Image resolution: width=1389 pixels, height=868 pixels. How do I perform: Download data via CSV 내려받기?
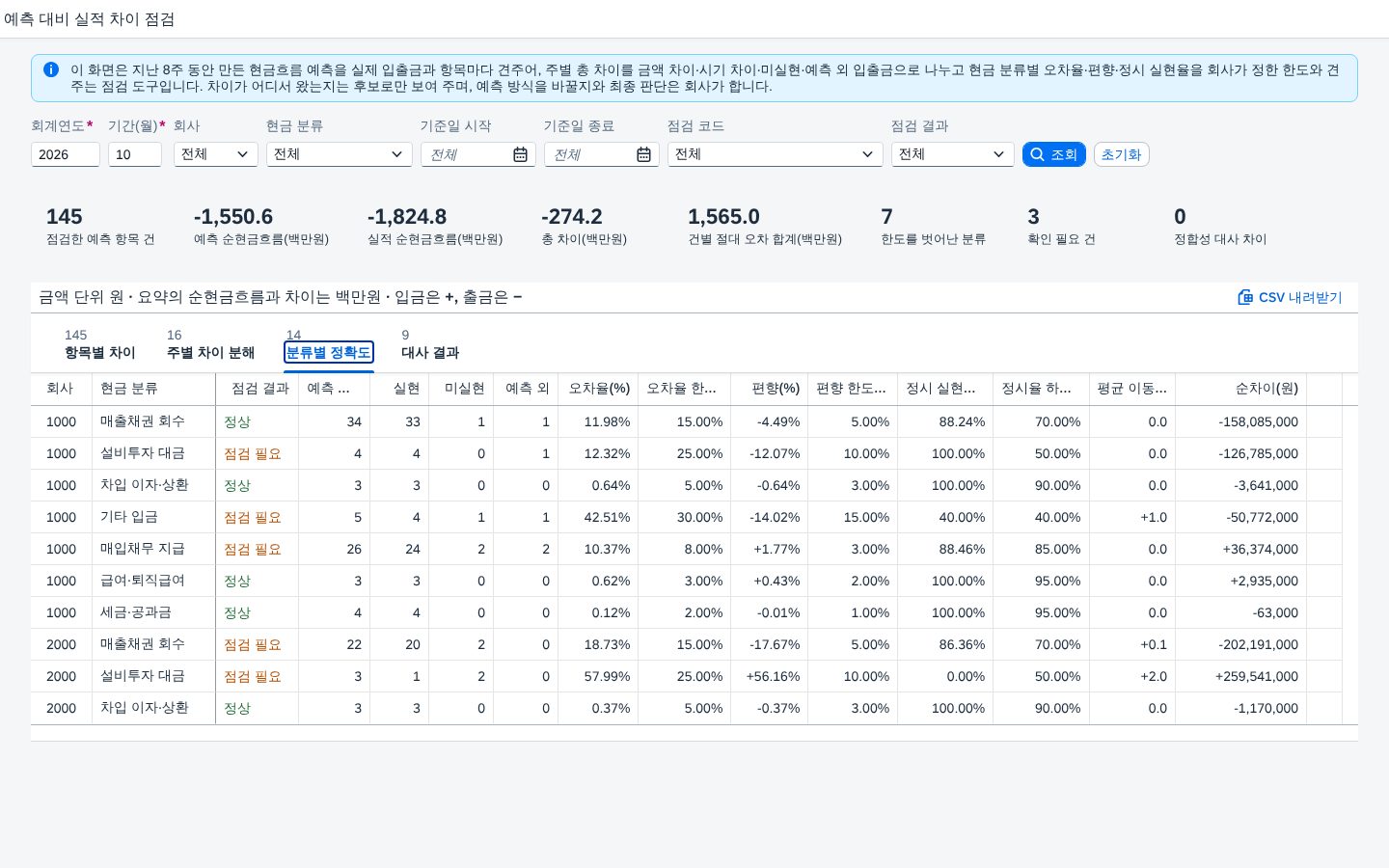1290,297
